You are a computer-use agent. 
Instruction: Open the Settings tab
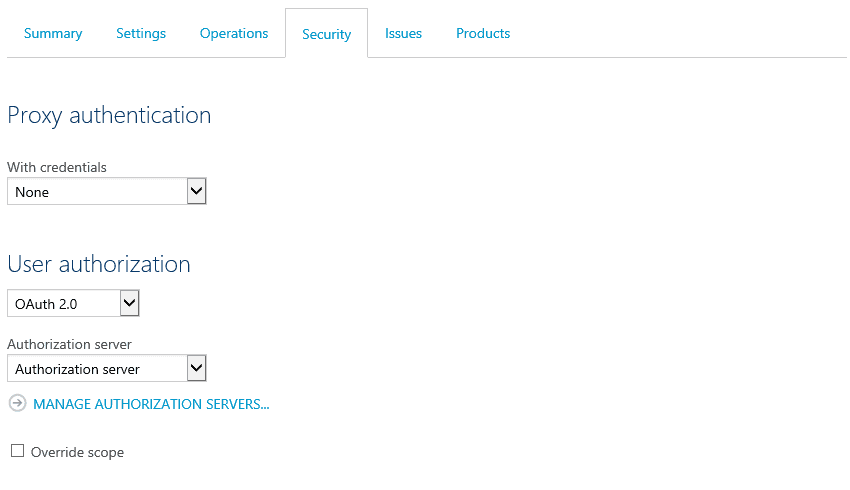pyautogui.click(x=141, y=33)
